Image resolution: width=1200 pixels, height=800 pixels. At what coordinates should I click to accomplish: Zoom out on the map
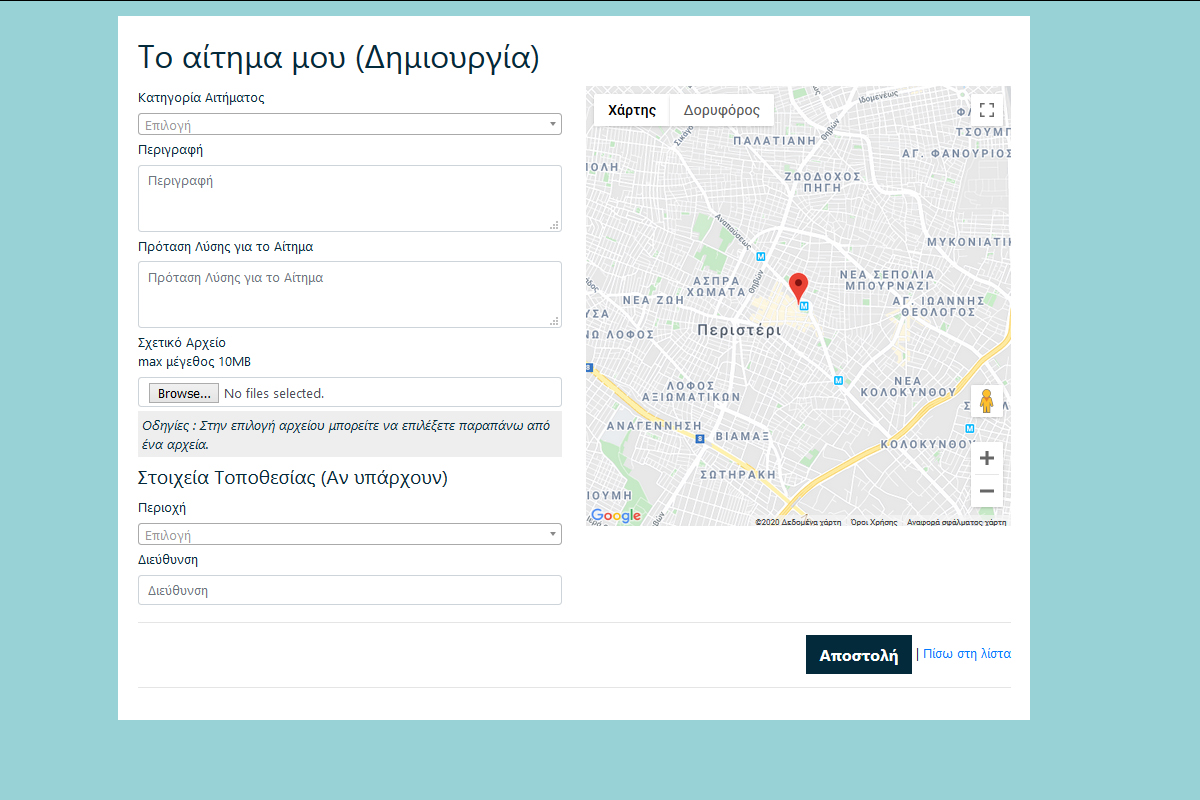[x=986, y=491]
